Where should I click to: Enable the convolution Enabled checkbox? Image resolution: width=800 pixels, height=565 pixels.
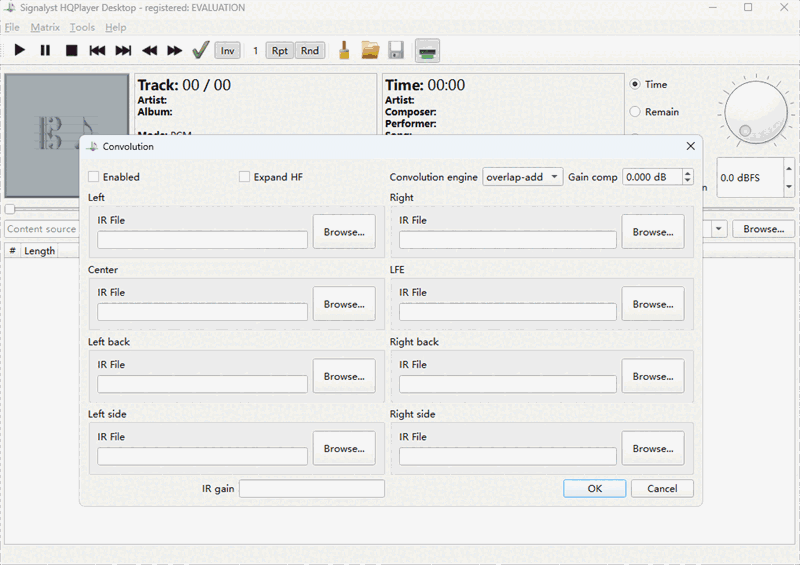(94, 177)
